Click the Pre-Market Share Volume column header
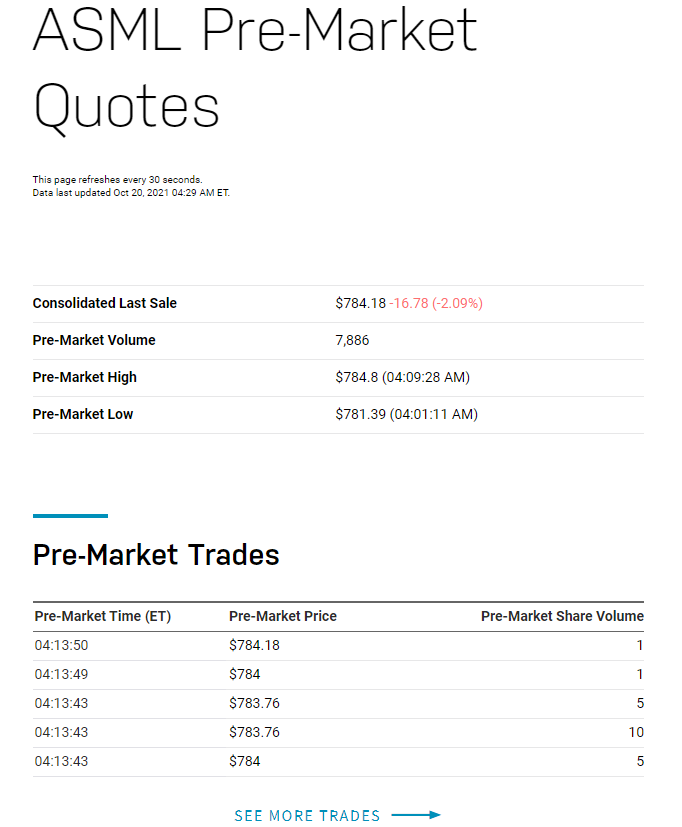Viewport: 682px width, 827px height. click(562, 616)
